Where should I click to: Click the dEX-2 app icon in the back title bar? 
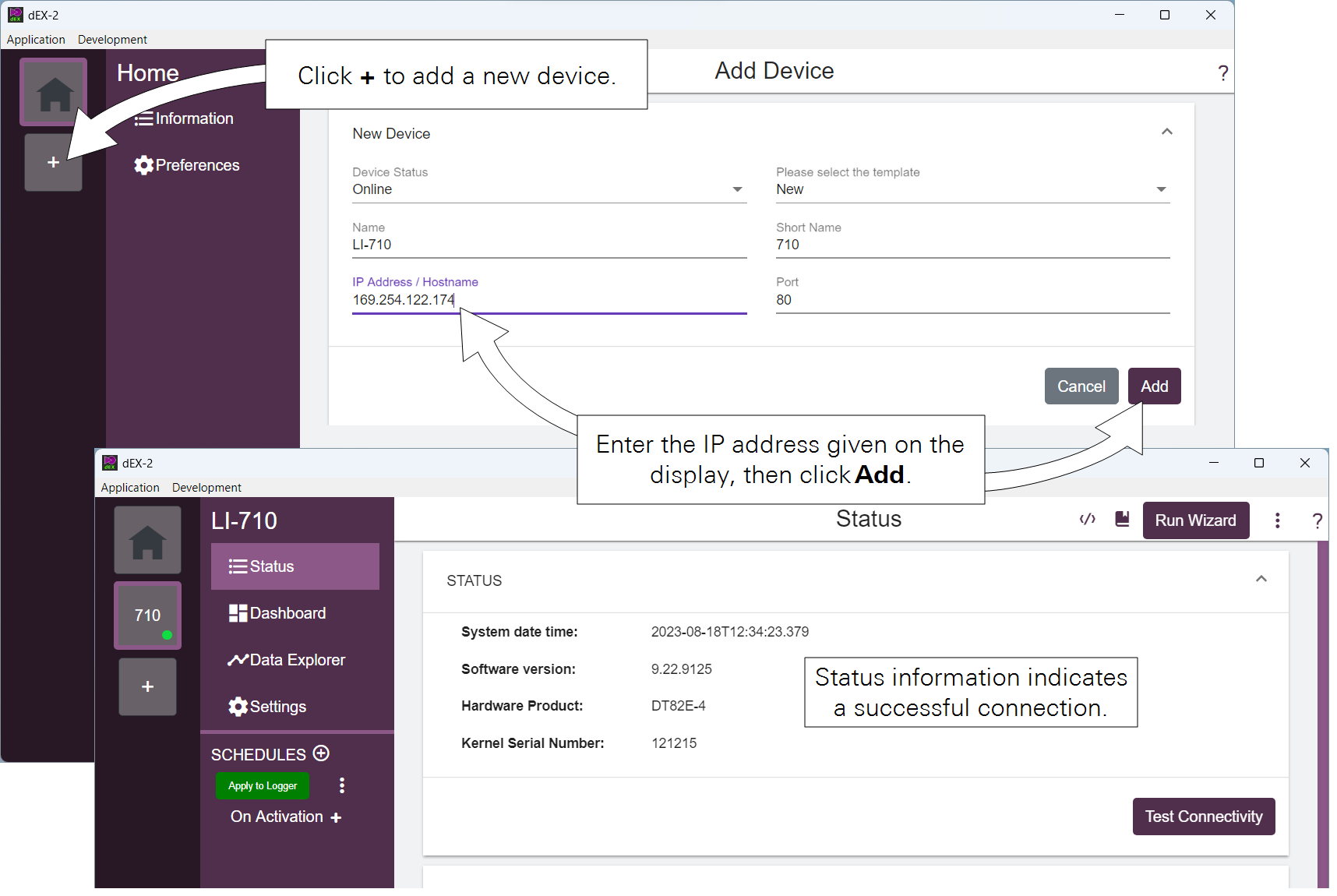(x=16, y=15)
